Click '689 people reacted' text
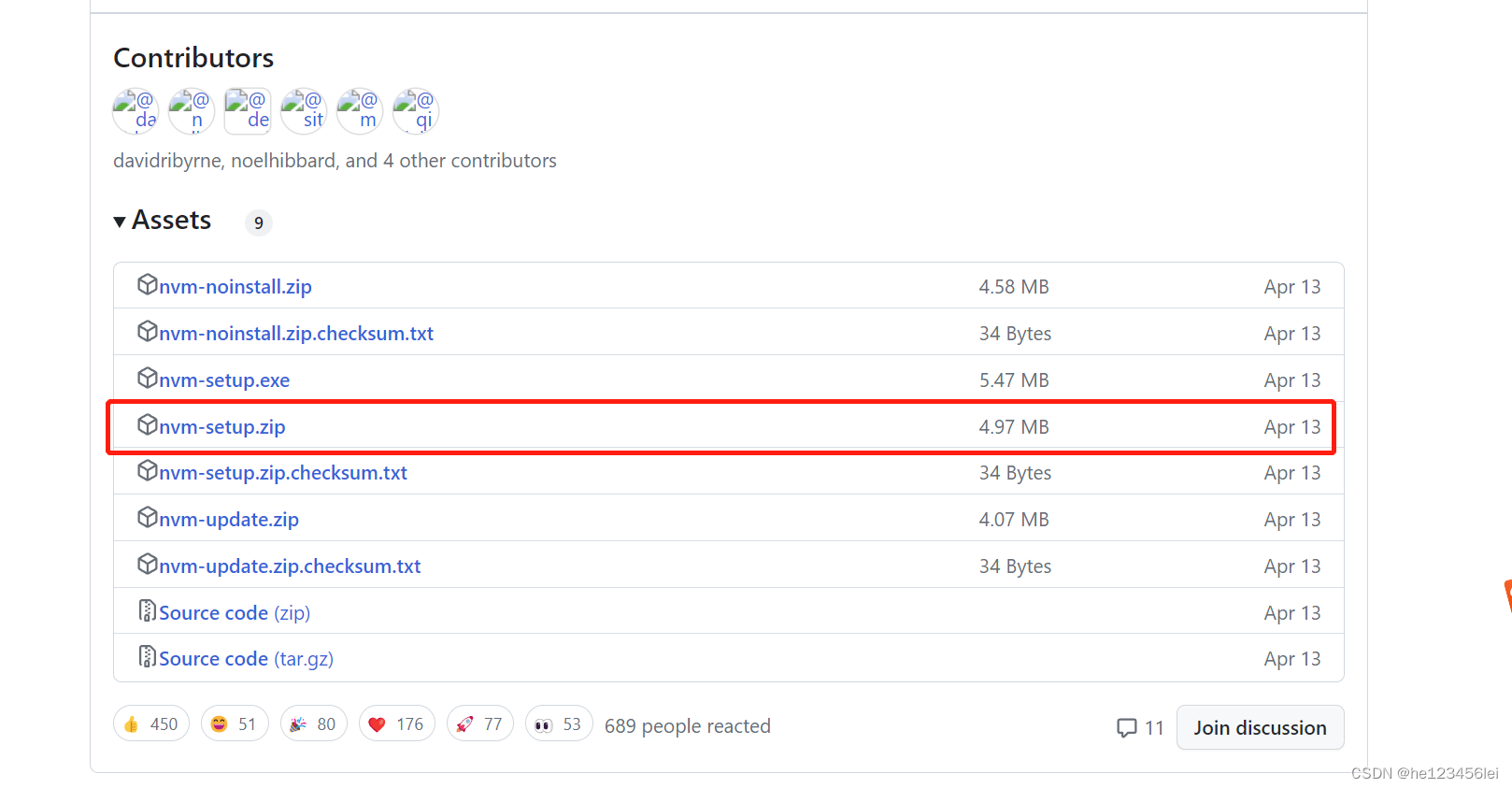Viewport: 1512px width, 788px height. [x=688, y=726]
